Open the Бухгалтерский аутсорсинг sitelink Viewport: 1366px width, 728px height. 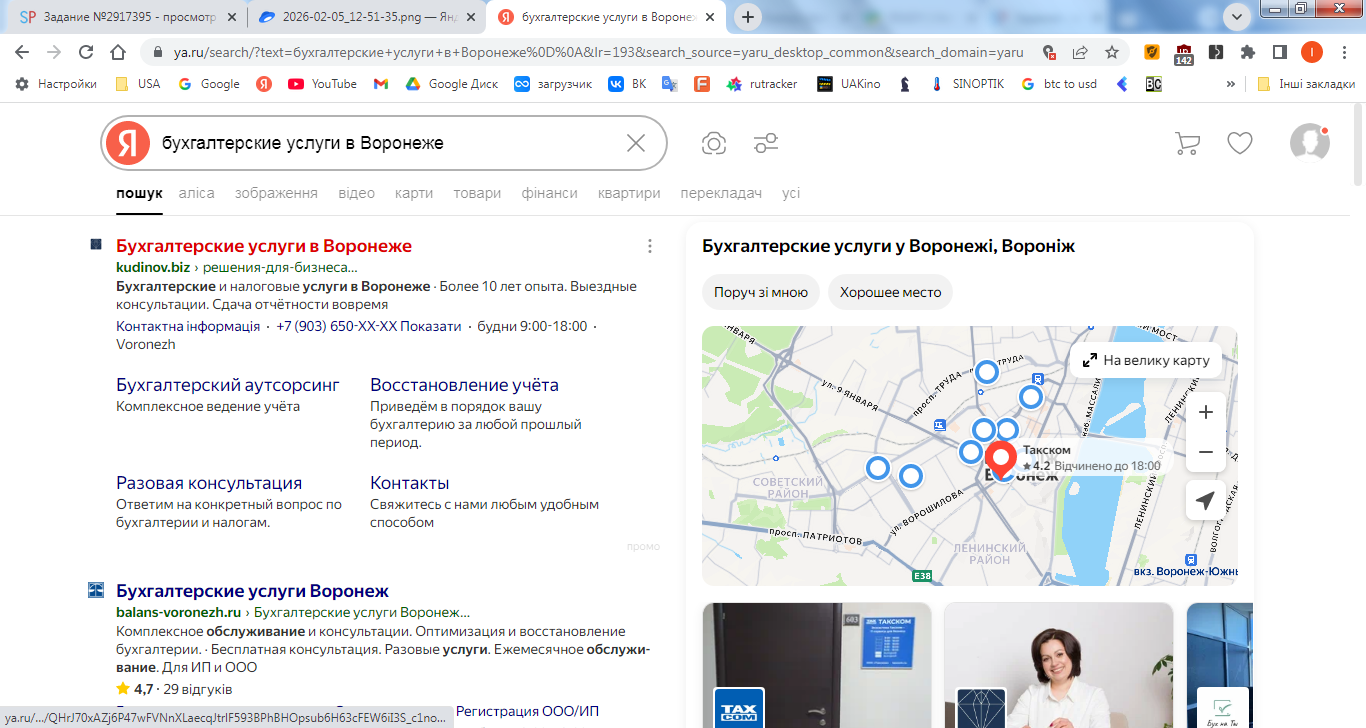point(228,385)
